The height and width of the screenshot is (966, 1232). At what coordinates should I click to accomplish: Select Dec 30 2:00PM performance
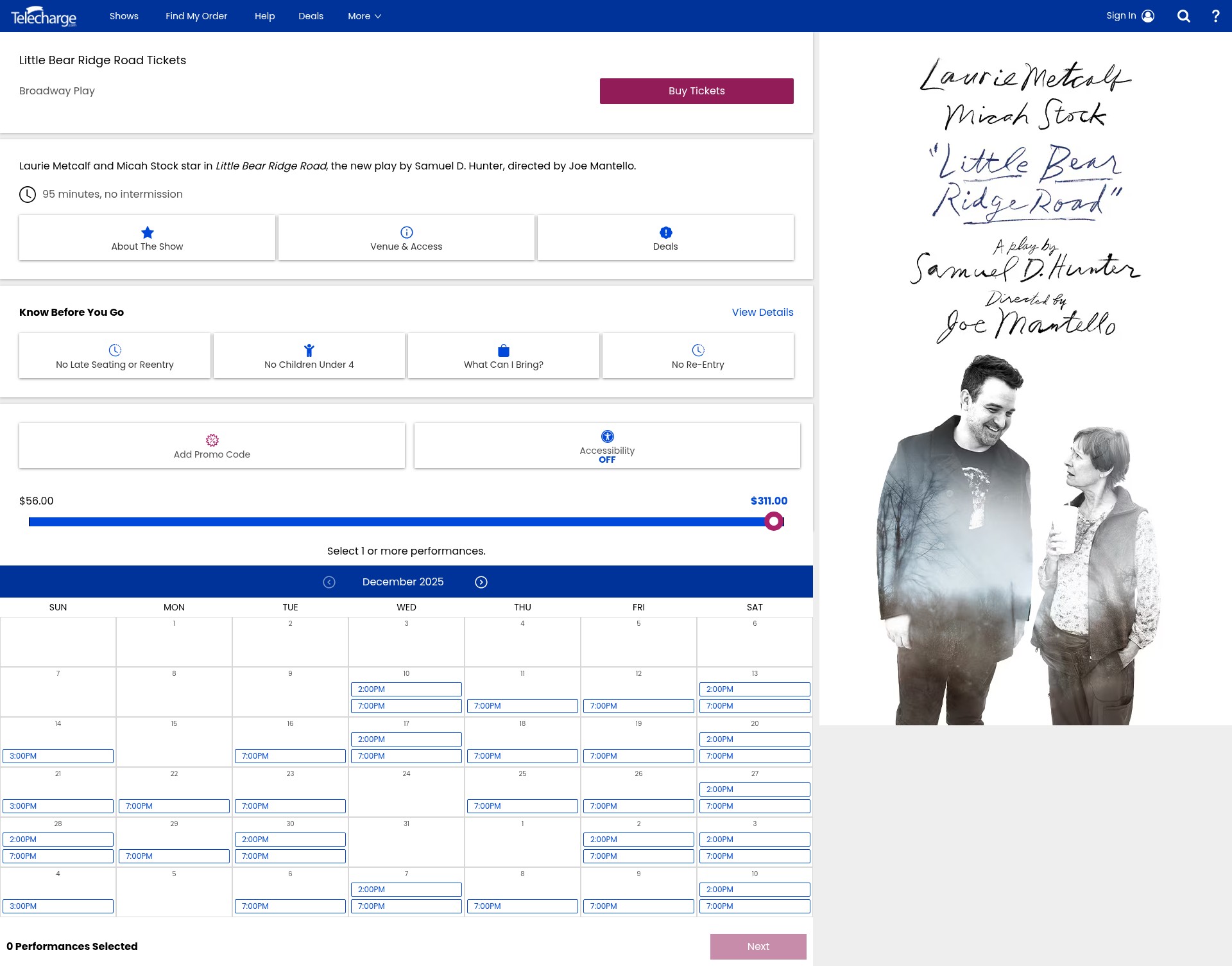(290, 840)
